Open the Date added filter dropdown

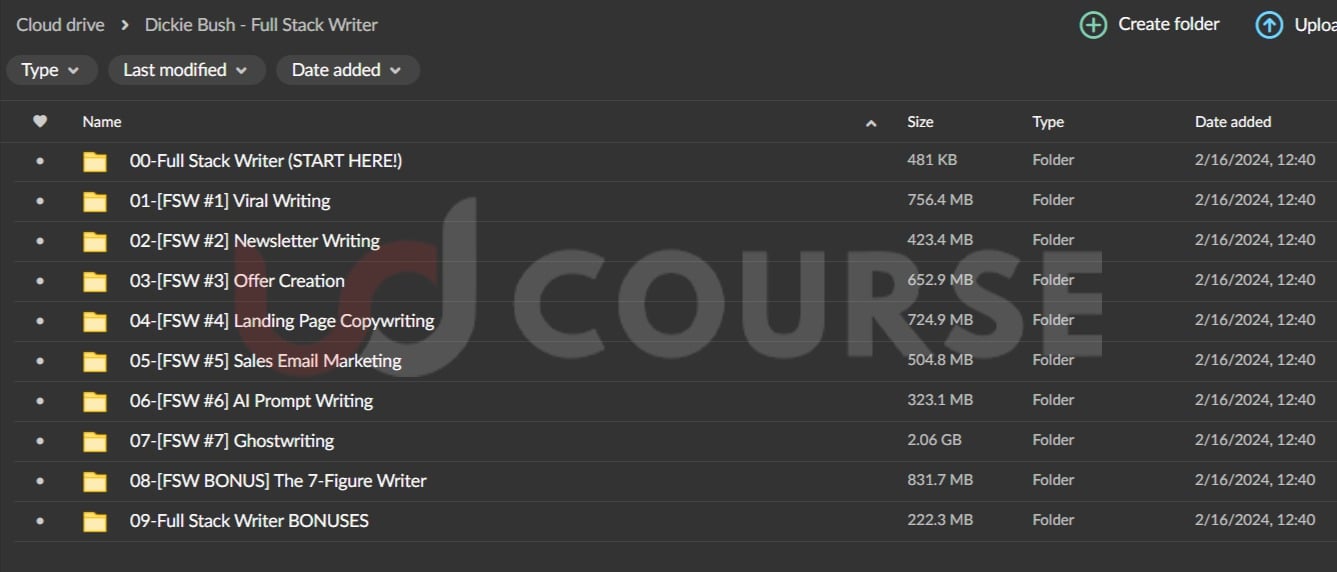coord(347,70)
